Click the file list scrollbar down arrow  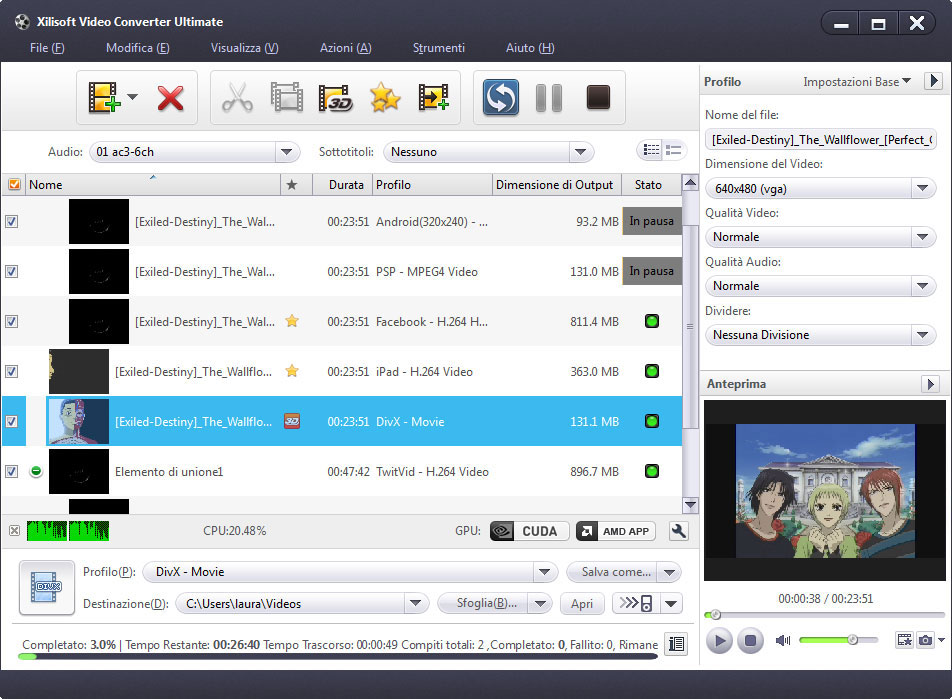[690, 505]
